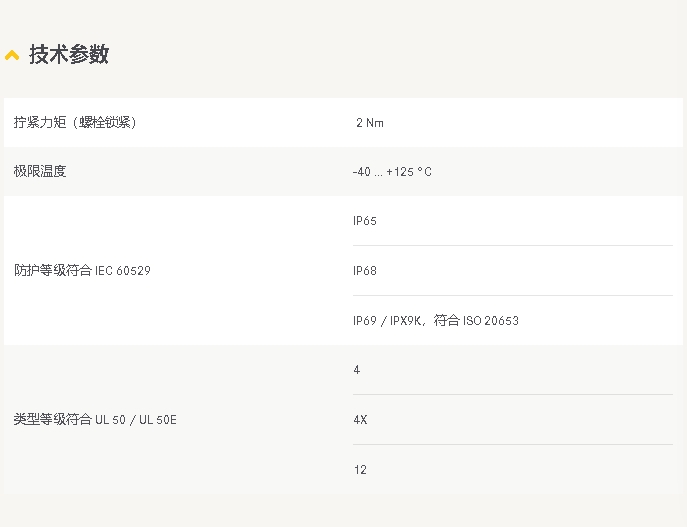Click the type rating value 4
This screenshot has height=527, width=687.
pos(357,370)
